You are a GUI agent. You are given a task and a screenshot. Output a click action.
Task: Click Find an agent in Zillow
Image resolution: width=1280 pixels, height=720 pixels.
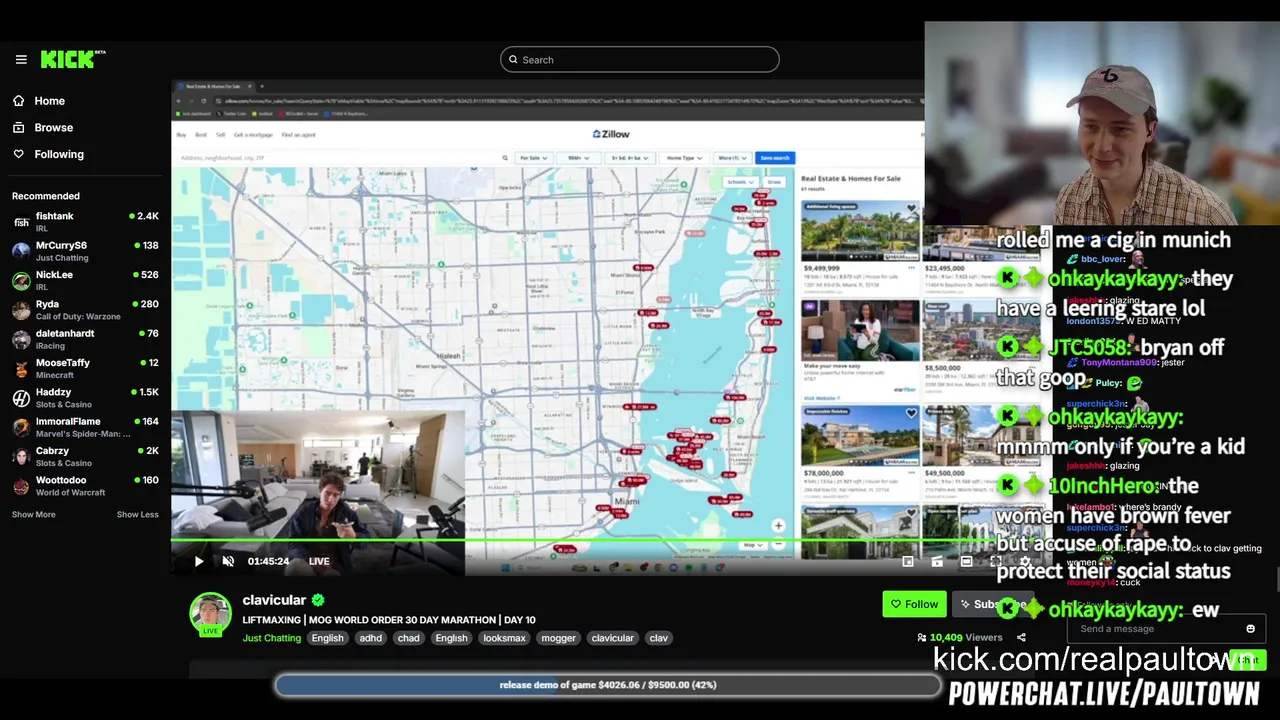pos(299,134)
